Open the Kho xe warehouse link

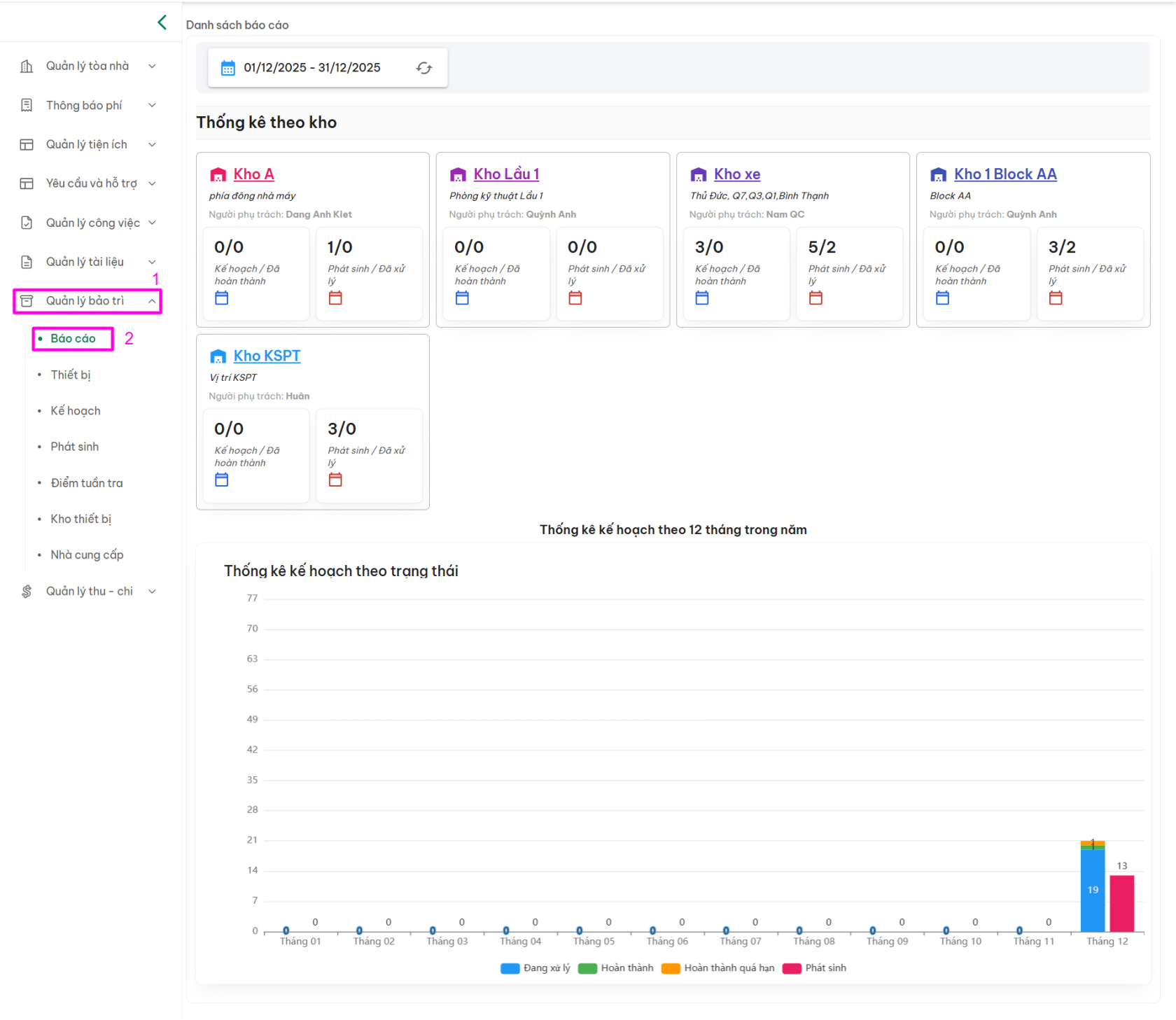pos(736,174)
